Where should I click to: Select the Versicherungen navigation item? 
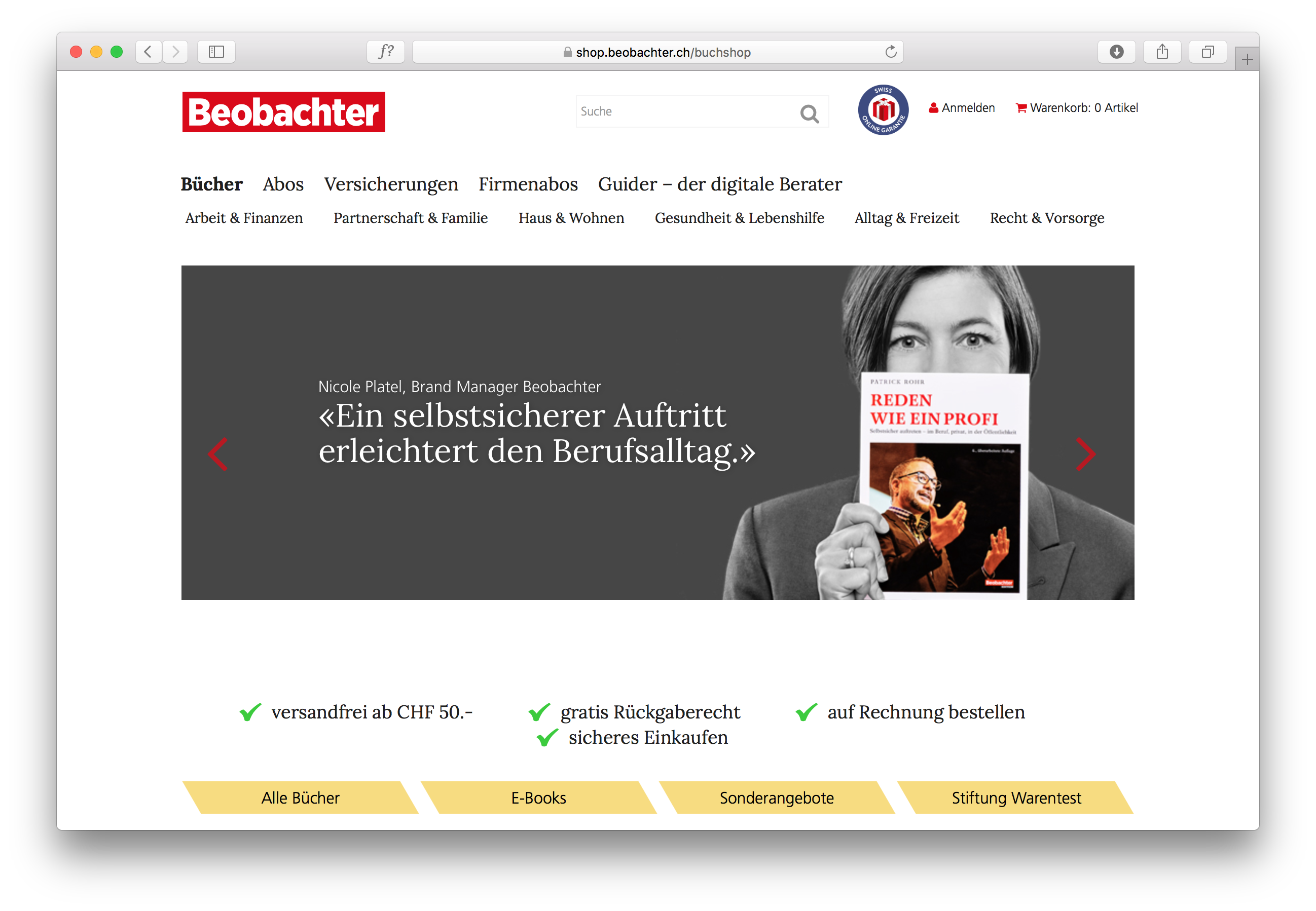click(x=391, y=184)
